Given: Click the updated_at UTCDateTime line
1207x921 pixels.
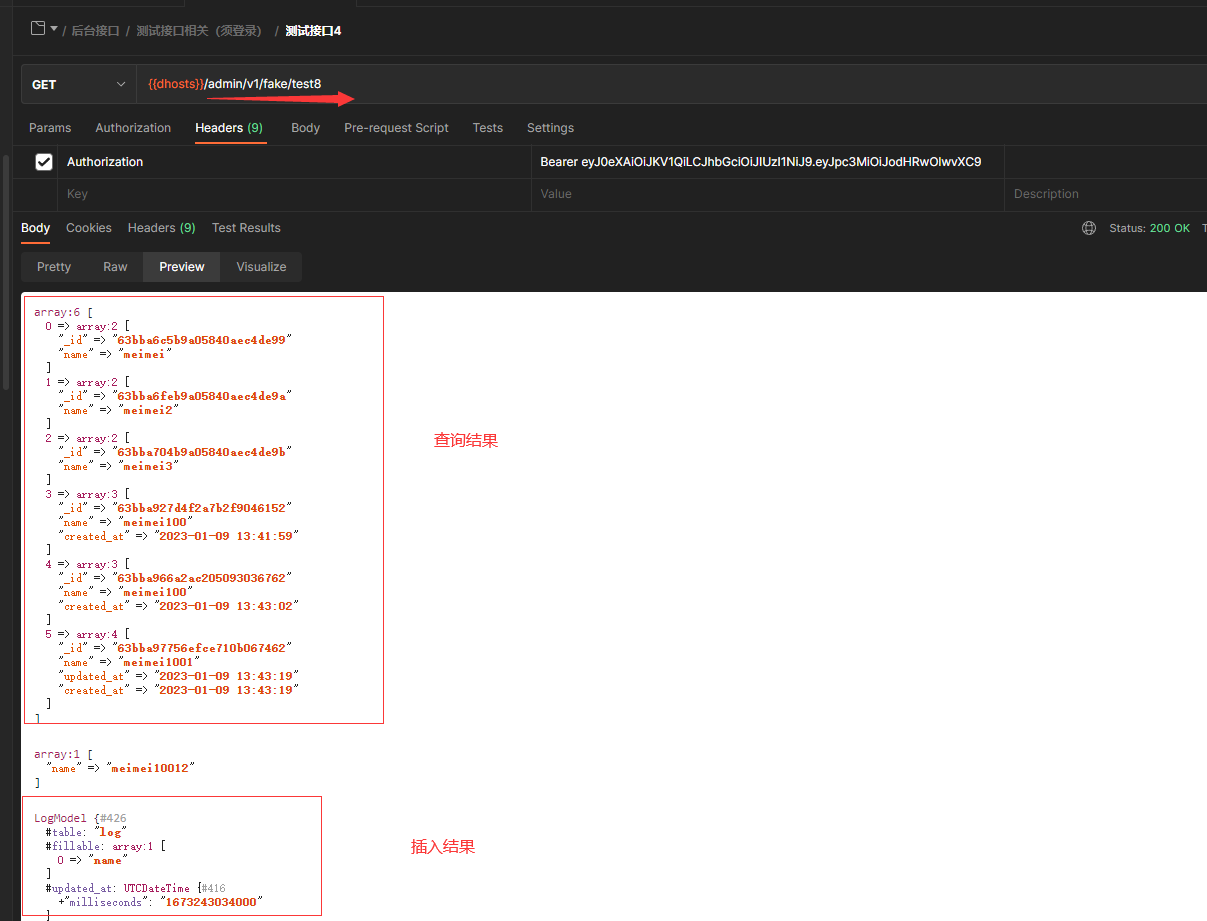Looking at the screenshot, I should 136,888.
